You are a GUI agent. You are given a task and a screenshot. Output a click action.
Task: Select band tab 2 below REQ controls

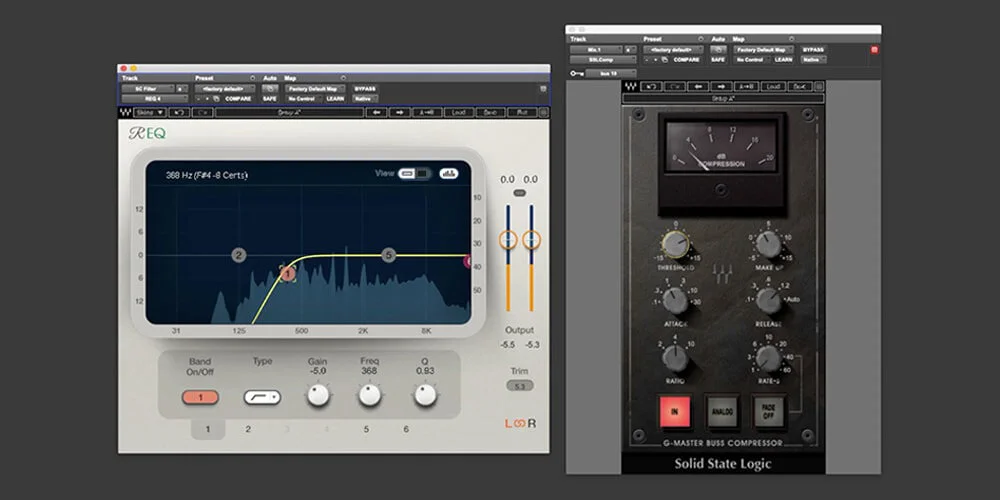(248, 429)
